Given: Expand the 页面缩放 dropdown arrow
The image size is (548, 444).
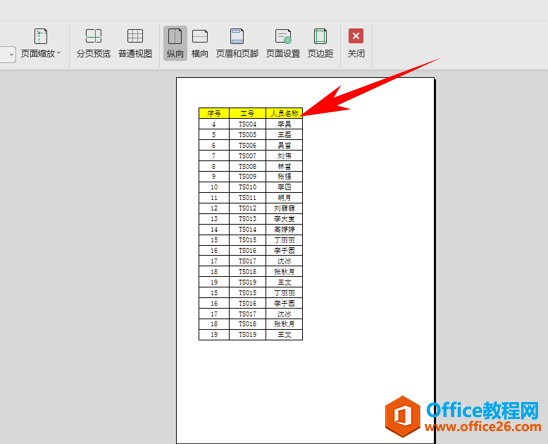Looking at the screenshot, I should pos(59,53).
